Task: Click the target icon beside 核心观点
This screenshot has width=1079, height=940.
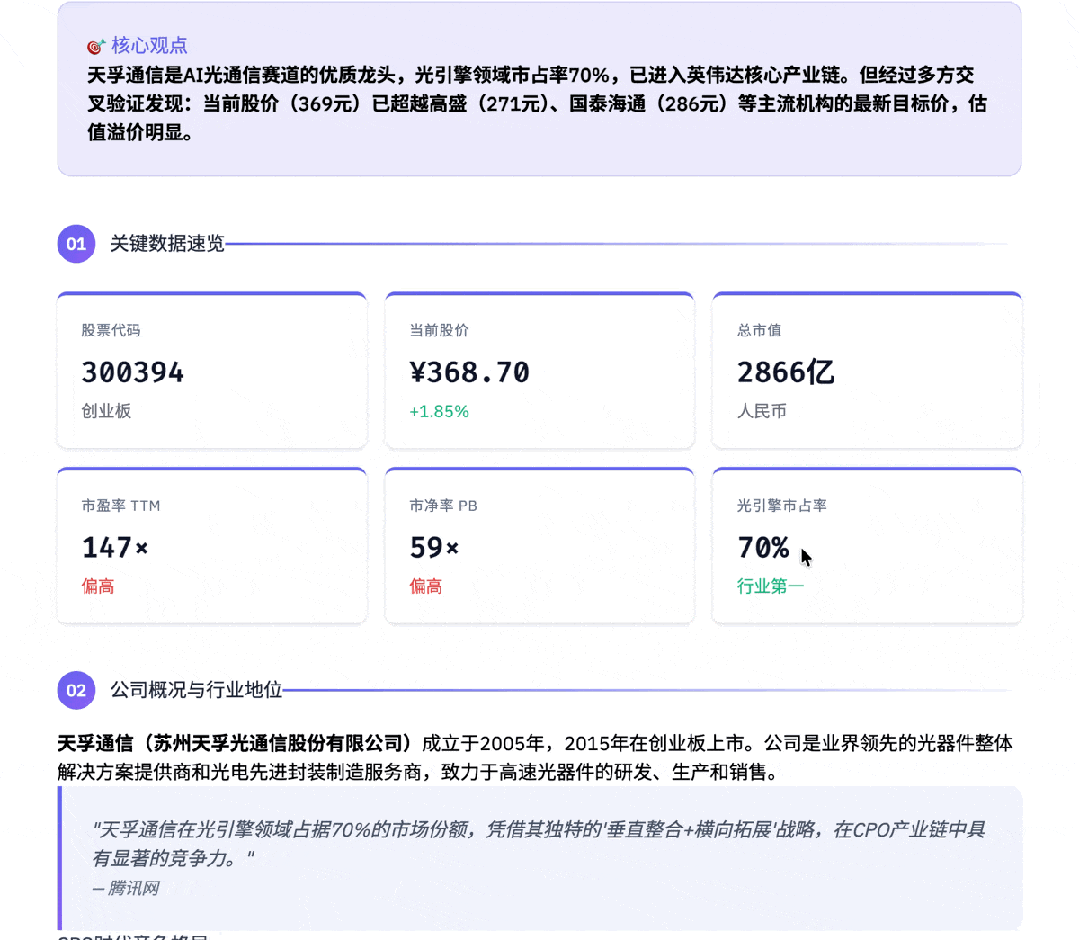Action: [95, 45]
